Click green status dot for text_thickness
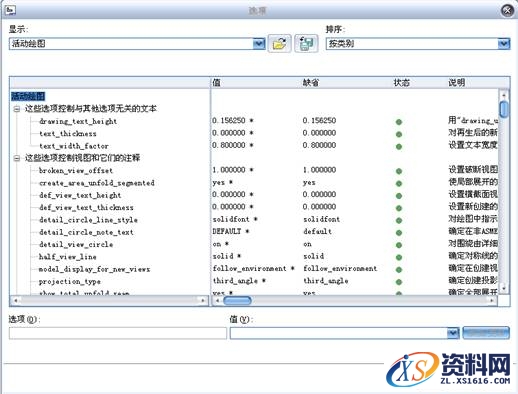 pyautogui.click(x=398, y=134)
